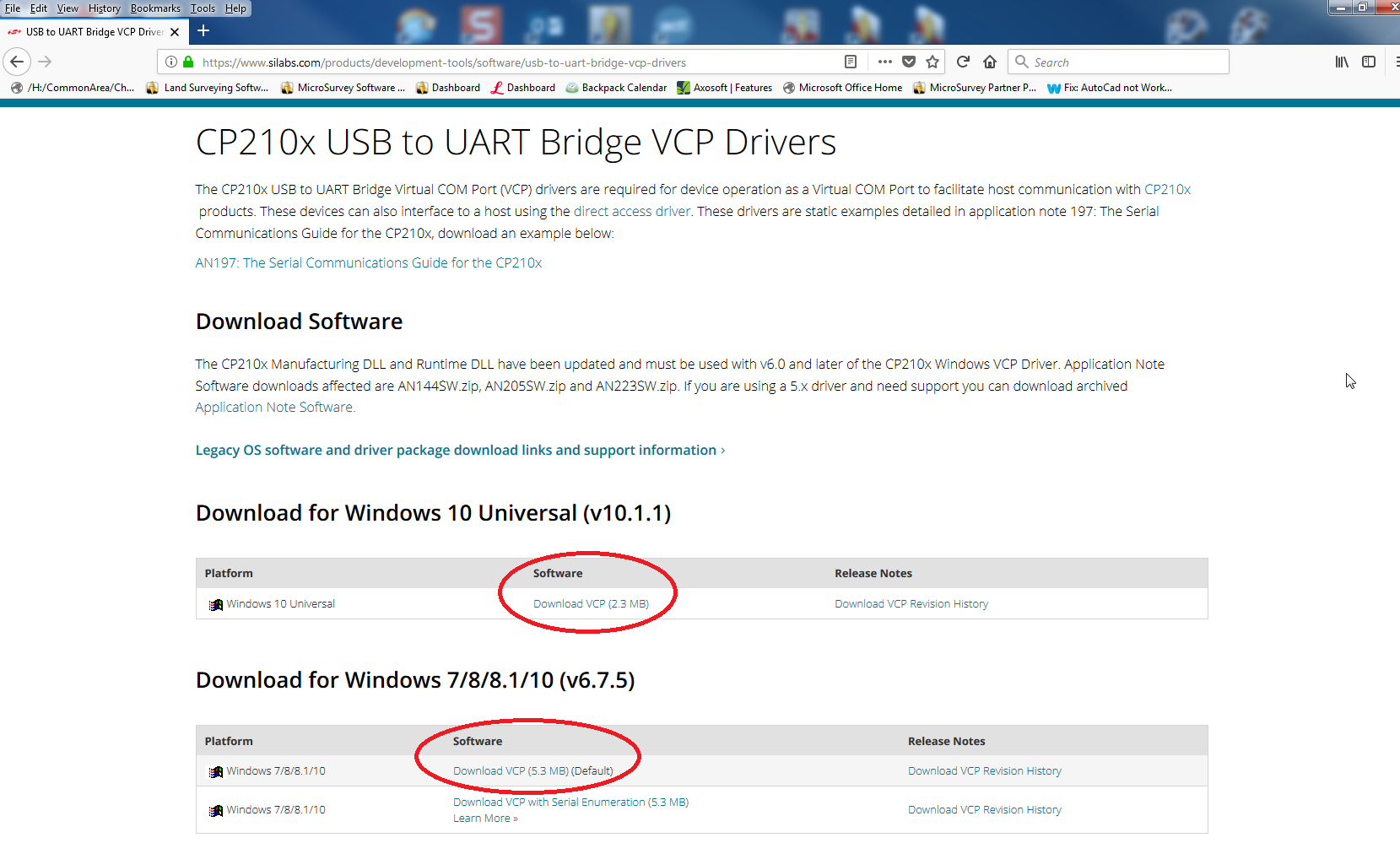Open the History menu

105,8
